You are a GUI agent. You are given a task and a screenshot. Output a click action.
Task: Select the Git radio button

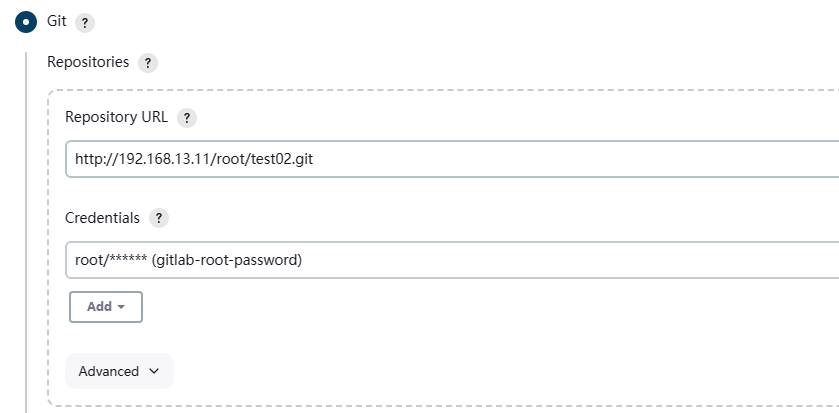(26, 21)
